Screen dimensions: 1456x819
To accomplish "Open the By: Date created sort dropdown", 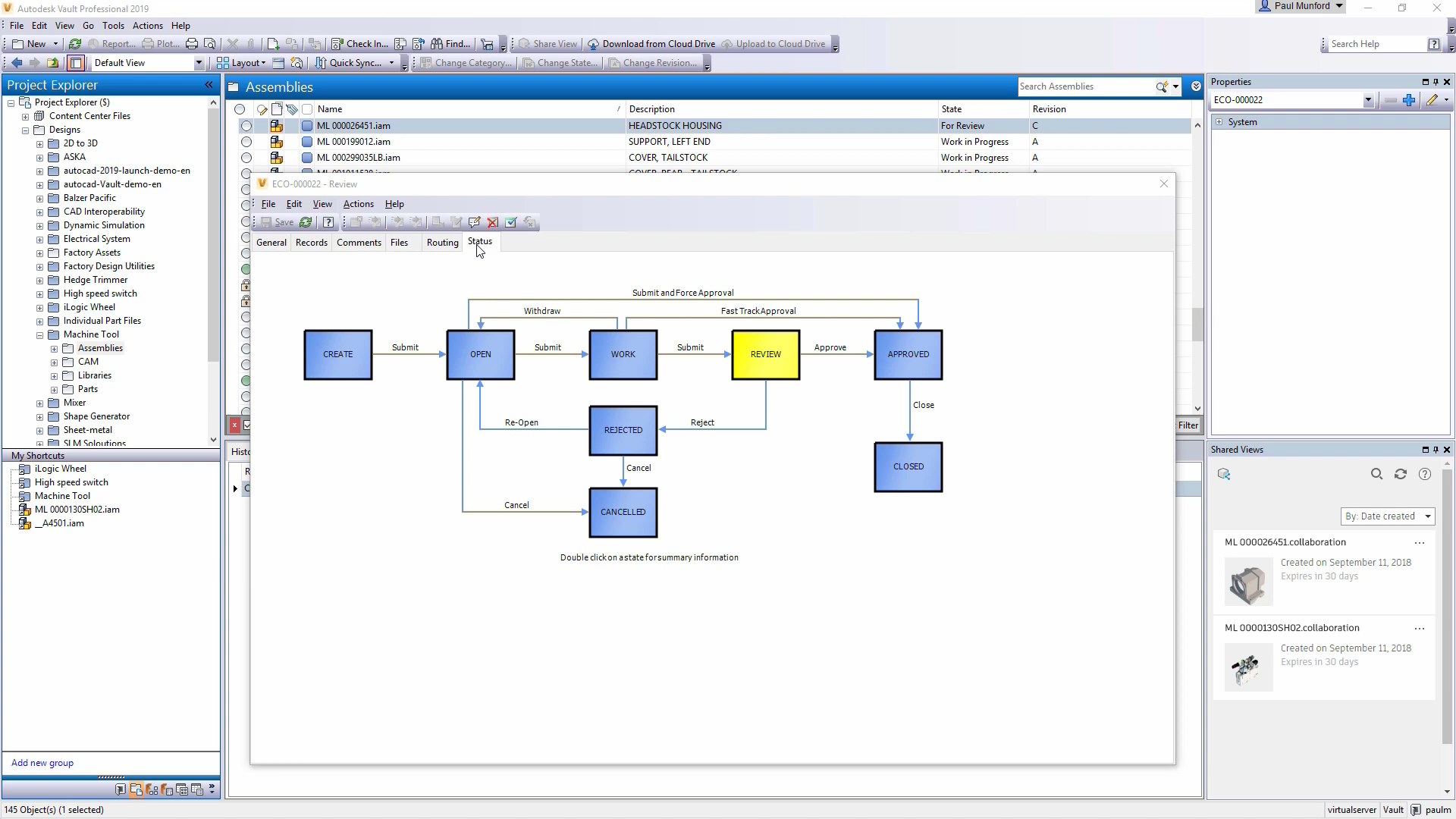I will 1387,516.
